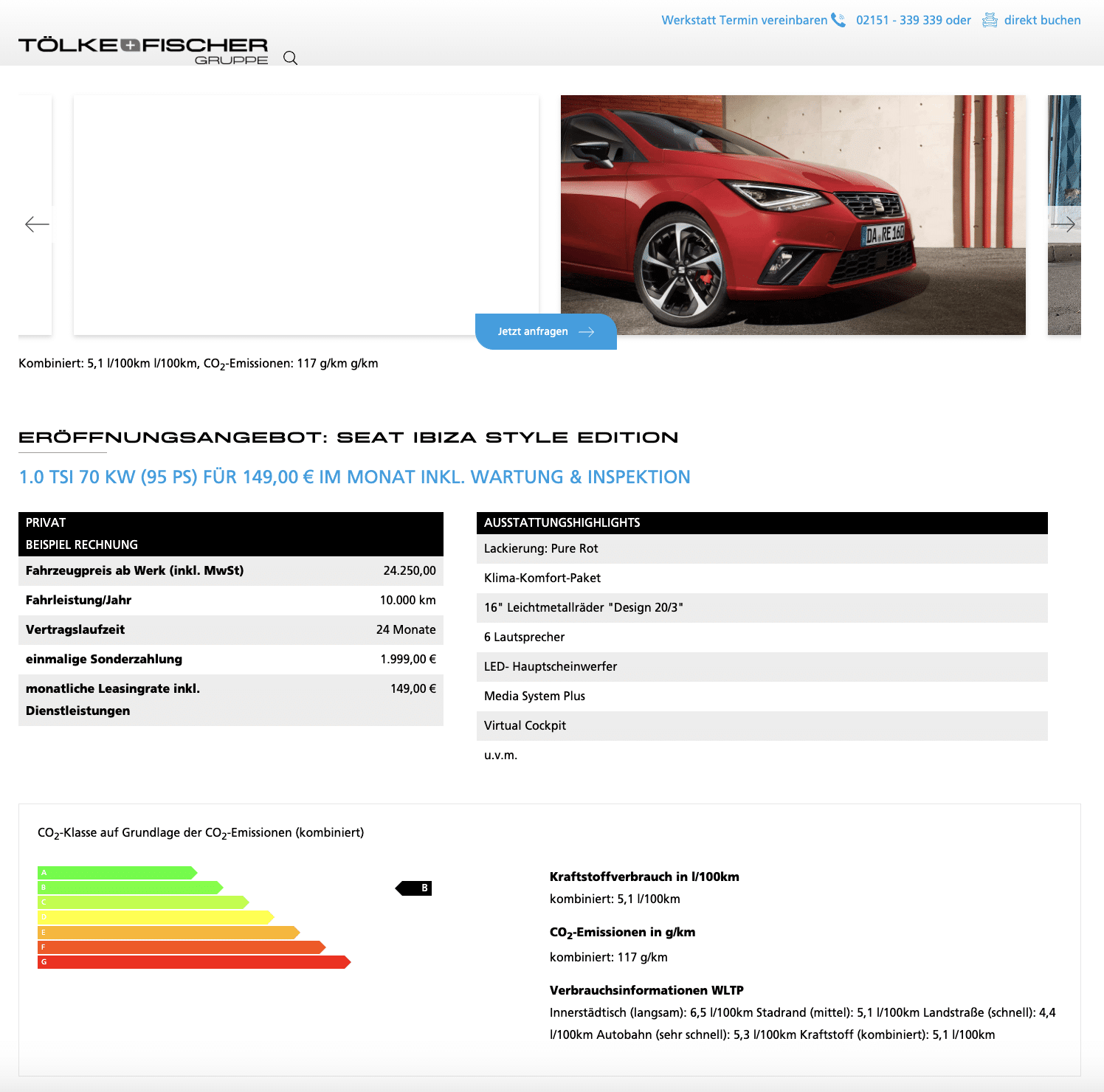Click the einmalige Sonderzahlung label
This screenshot has height=1092, width=1104.
point(104,659)
